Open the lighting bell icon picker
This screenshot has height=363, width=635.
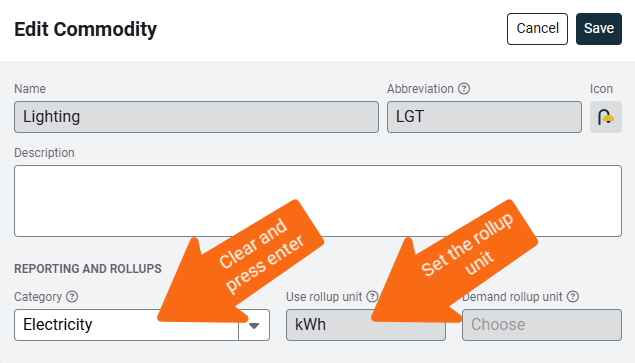click(605, 117)
